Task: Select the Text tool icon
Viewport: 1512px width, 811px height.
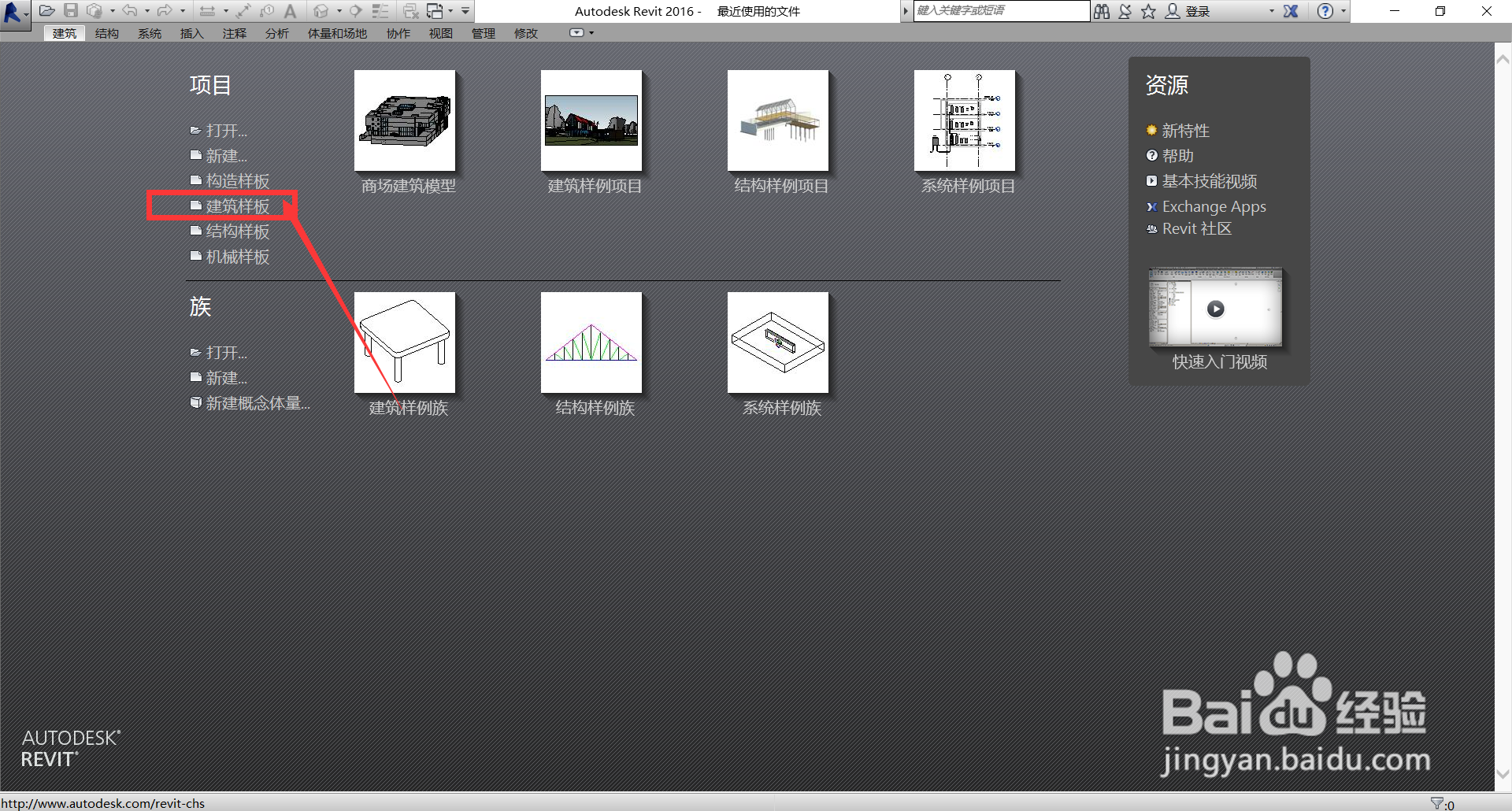Action: (x=290, y=11)
